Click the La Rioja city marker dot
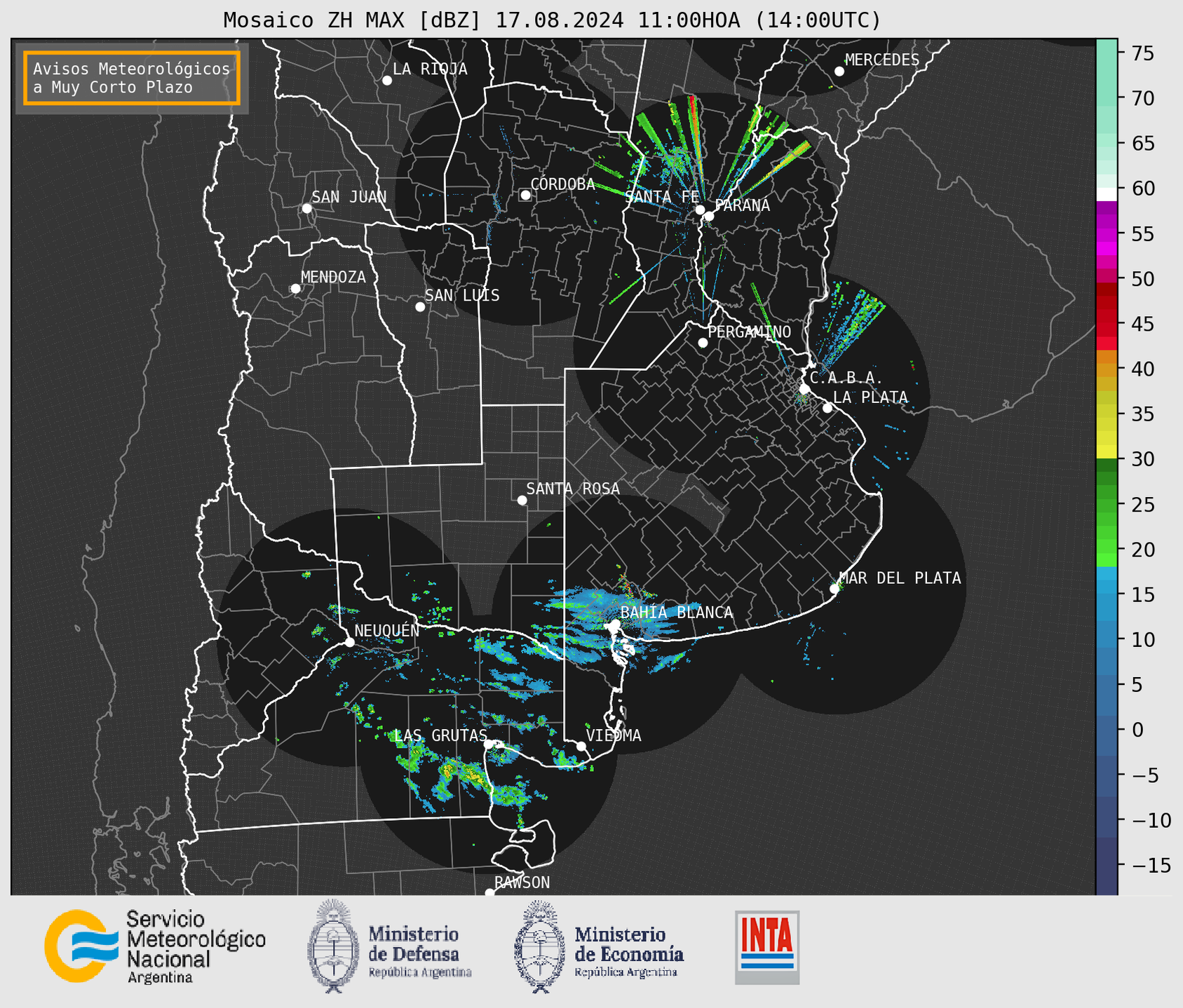Viewport: 1183px width, 1008px height. click(x=387, y=81)
